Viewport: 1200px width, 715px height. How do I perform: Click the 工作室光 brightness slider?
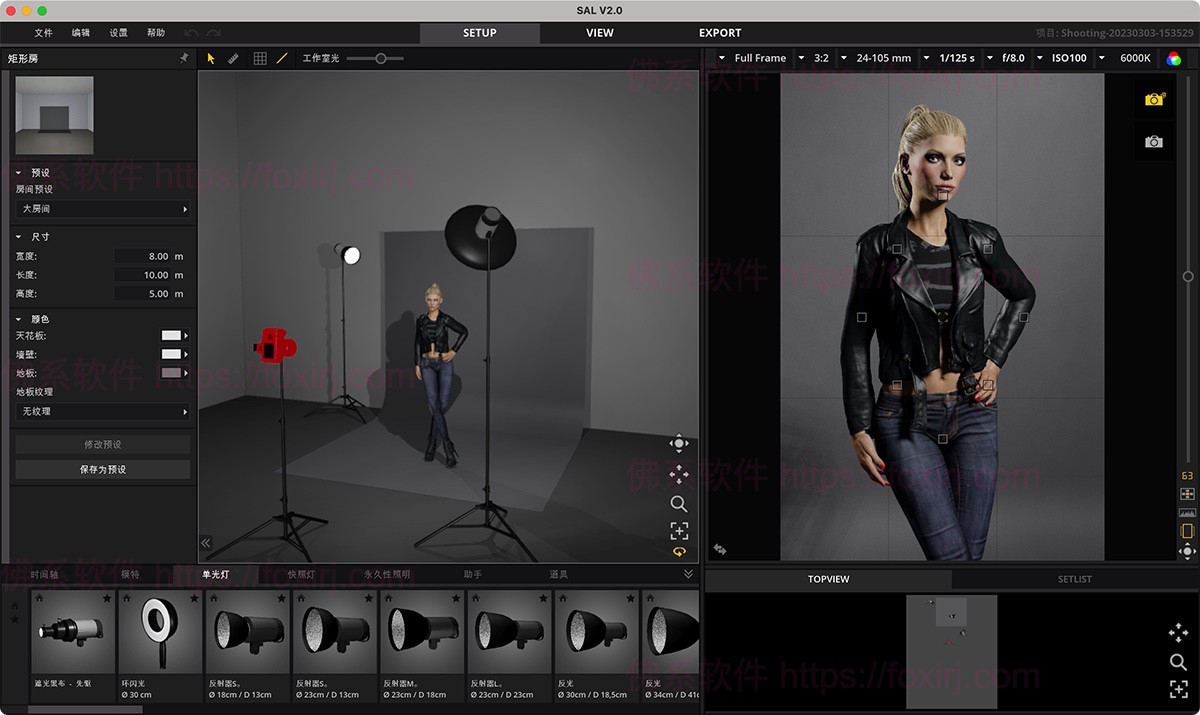[381, 59]
